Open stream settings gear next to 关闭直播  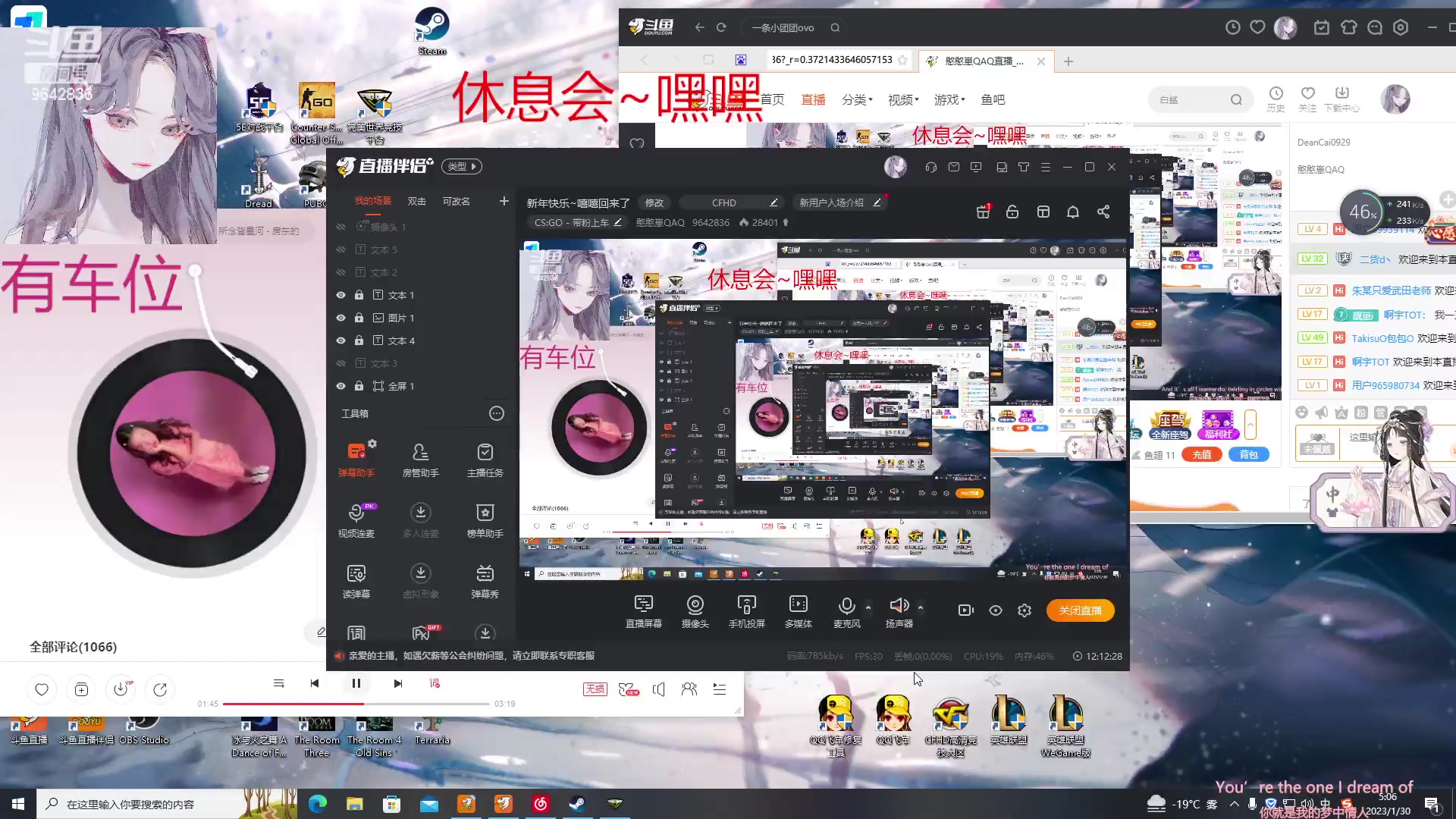pyautogui.click(x=1025, y=610)
